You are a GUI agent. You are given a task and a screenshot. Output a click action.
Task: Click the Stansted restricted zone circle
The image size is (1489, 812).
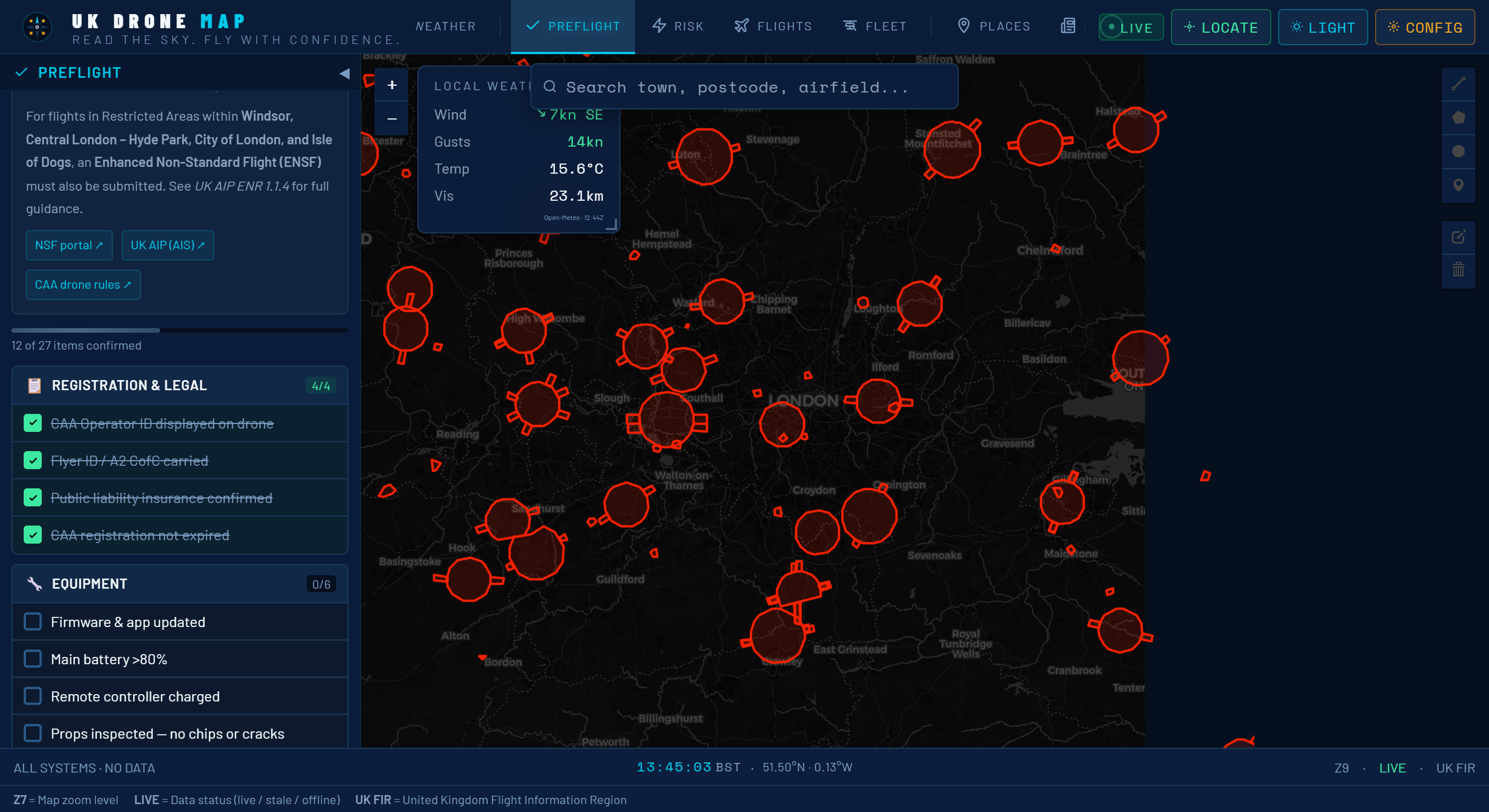coord(952,149)
